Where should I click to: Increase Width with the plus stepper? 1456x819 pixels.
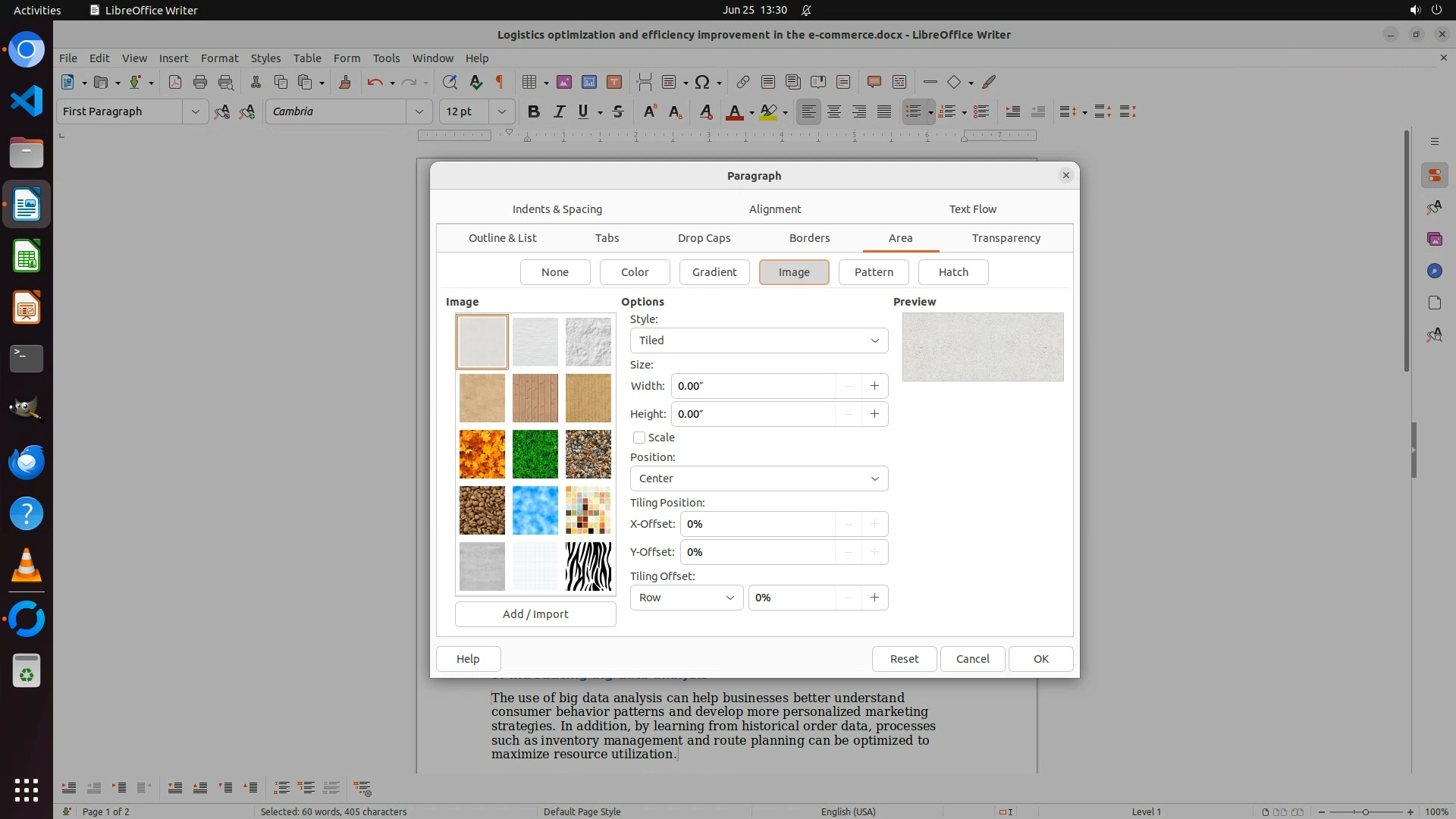874,386
